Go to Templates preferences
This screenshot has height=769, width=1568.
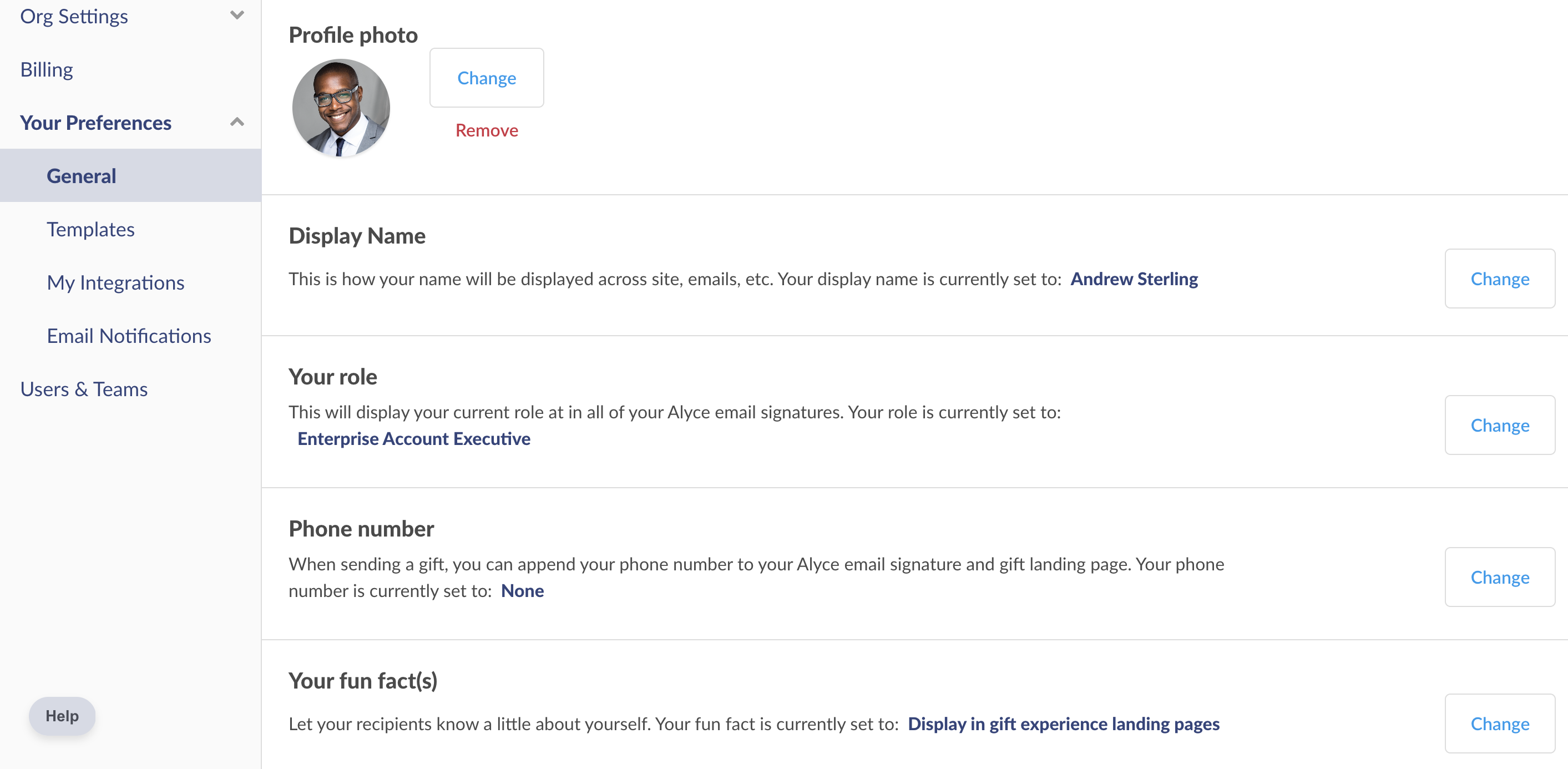point(90,229)
